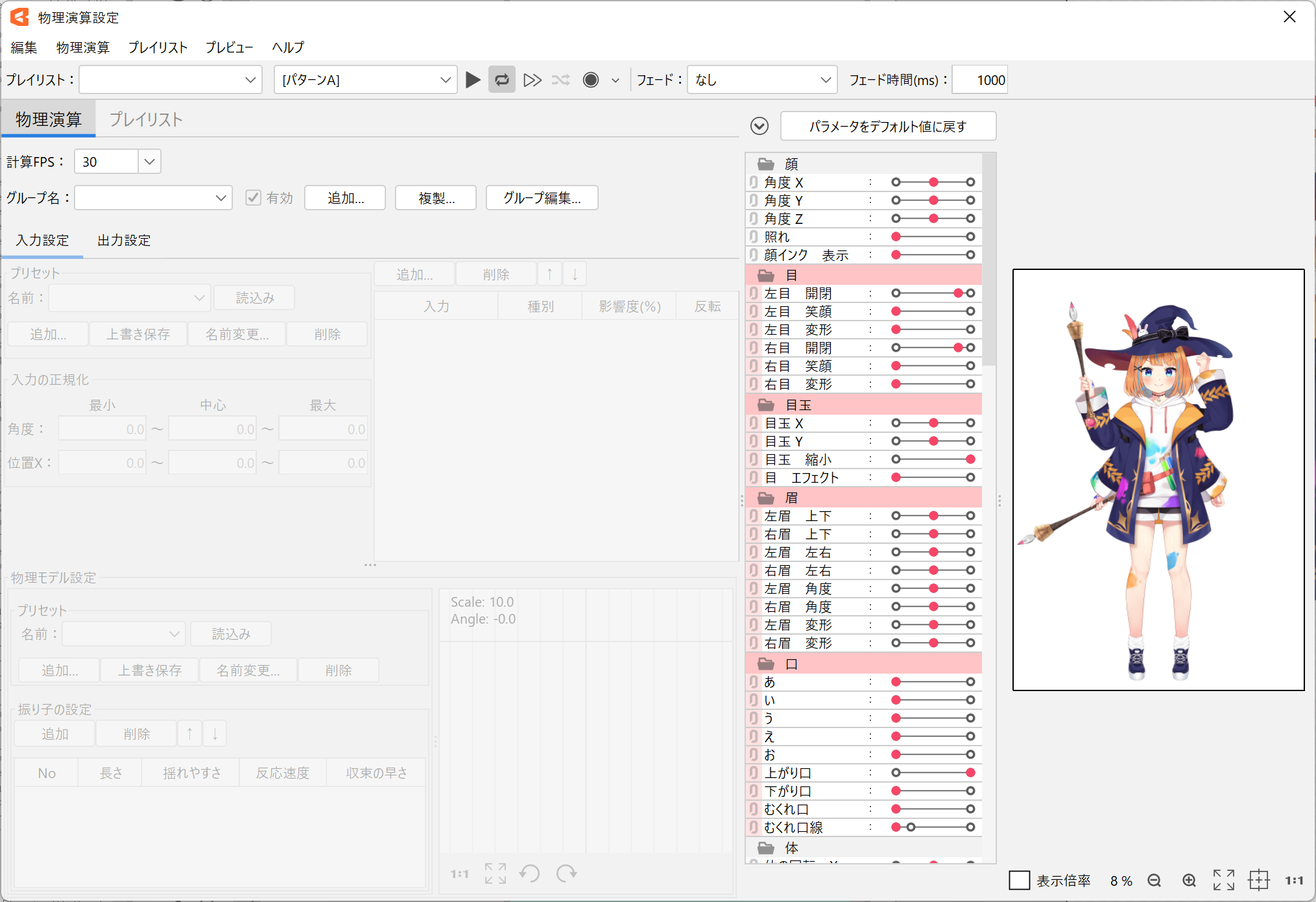
Task: Click the record circle icon
Action: pos(591,80)
